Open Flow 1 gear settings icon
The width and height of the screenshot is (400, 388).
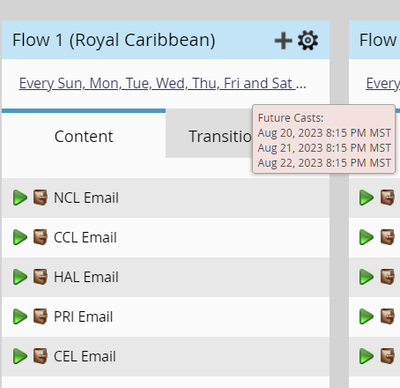(308, 40)
